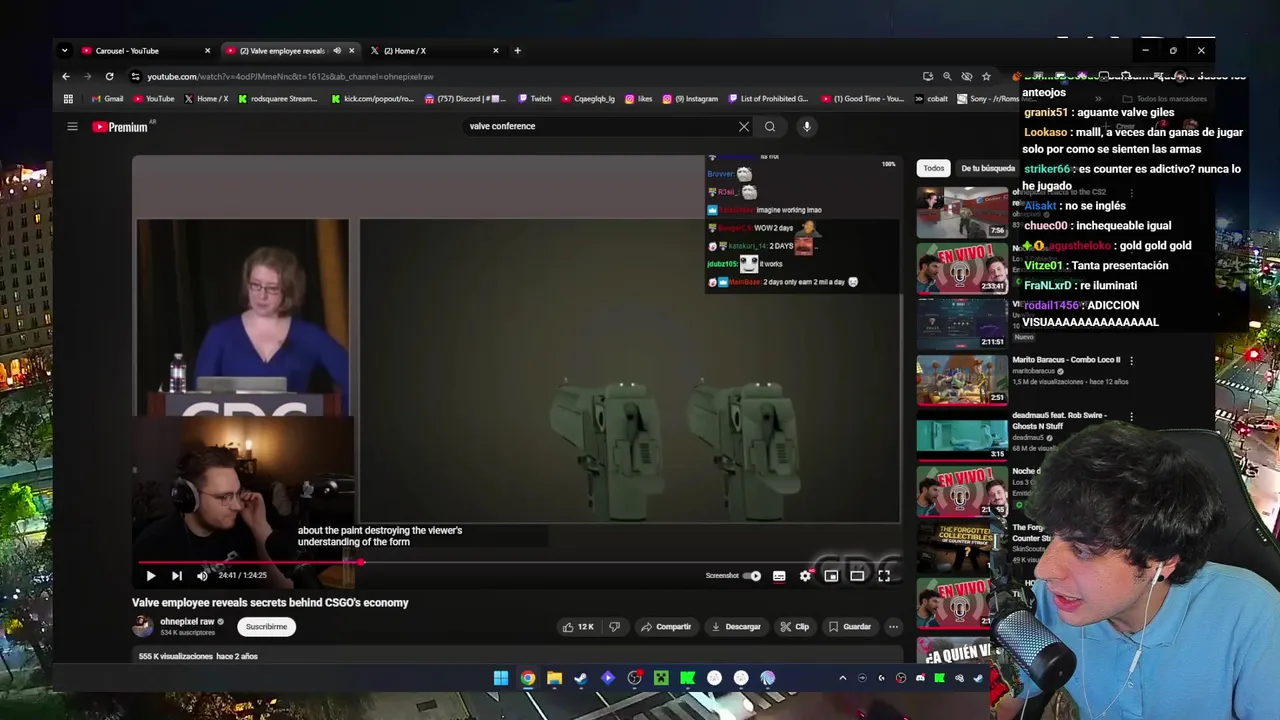Go back in browser history

(x=66, y=76)
